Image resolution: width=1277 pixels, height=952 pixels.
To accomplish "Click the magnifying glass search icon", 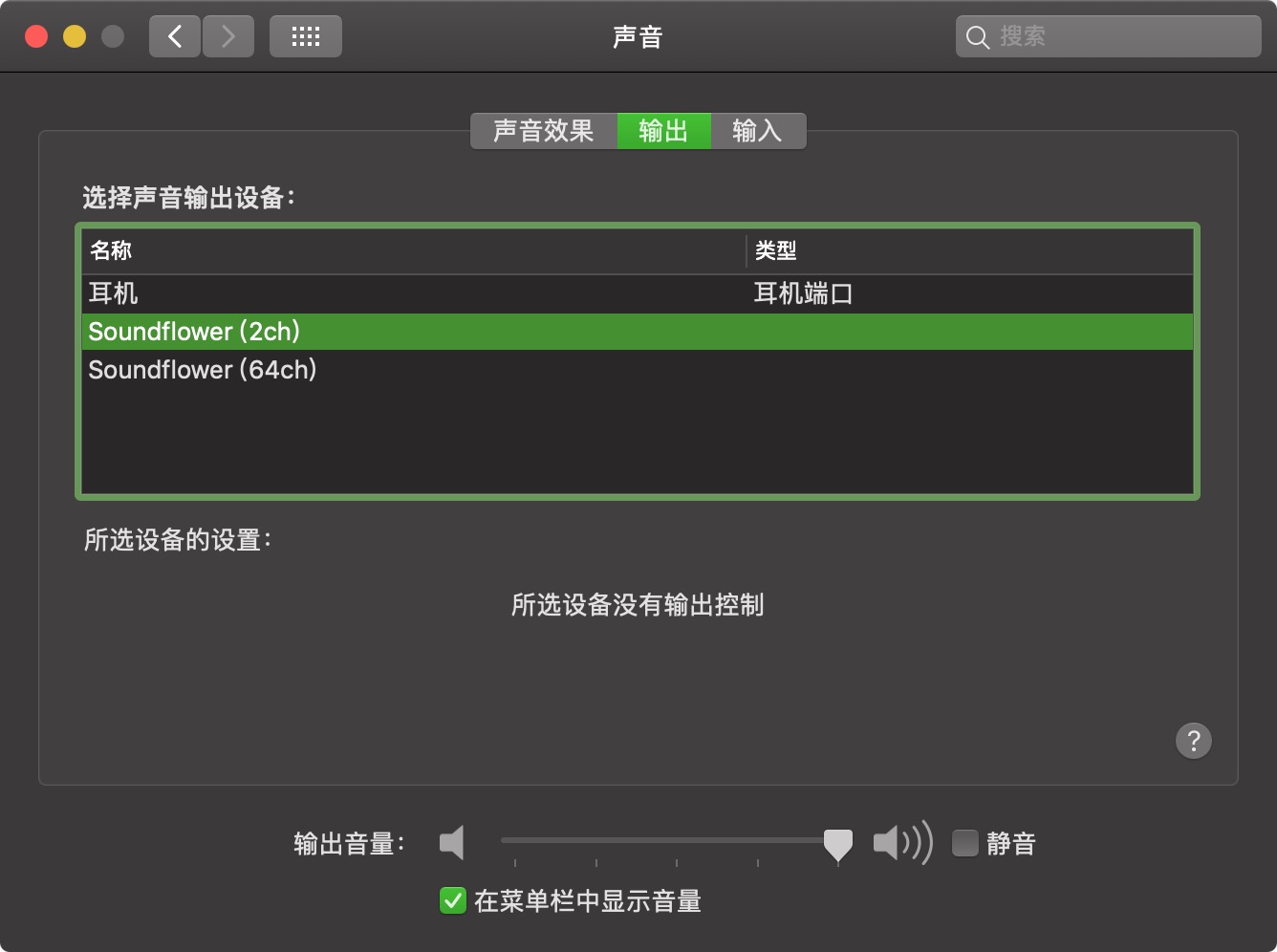I will pyautogui.click(x=977, y=37).
